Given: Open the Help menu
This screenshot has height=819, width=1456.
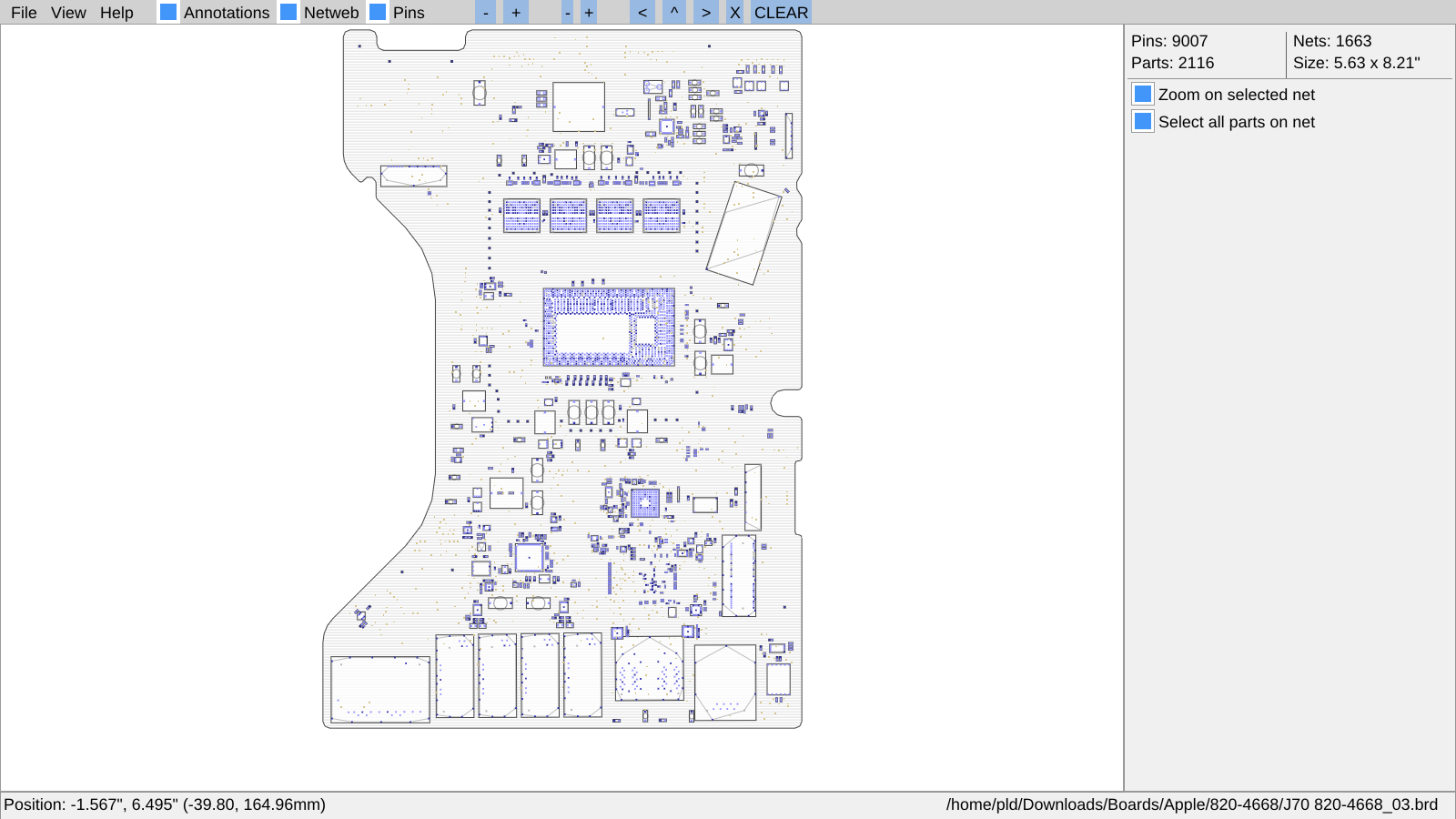Looking at the screenshot, I should tap(116, 13).
